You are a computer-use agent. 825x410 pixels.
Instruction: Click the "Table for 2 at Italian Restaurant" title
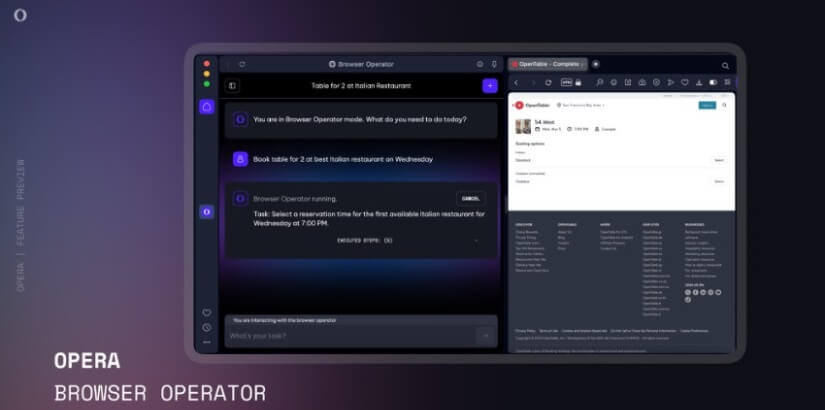click(x=361, y=86)
